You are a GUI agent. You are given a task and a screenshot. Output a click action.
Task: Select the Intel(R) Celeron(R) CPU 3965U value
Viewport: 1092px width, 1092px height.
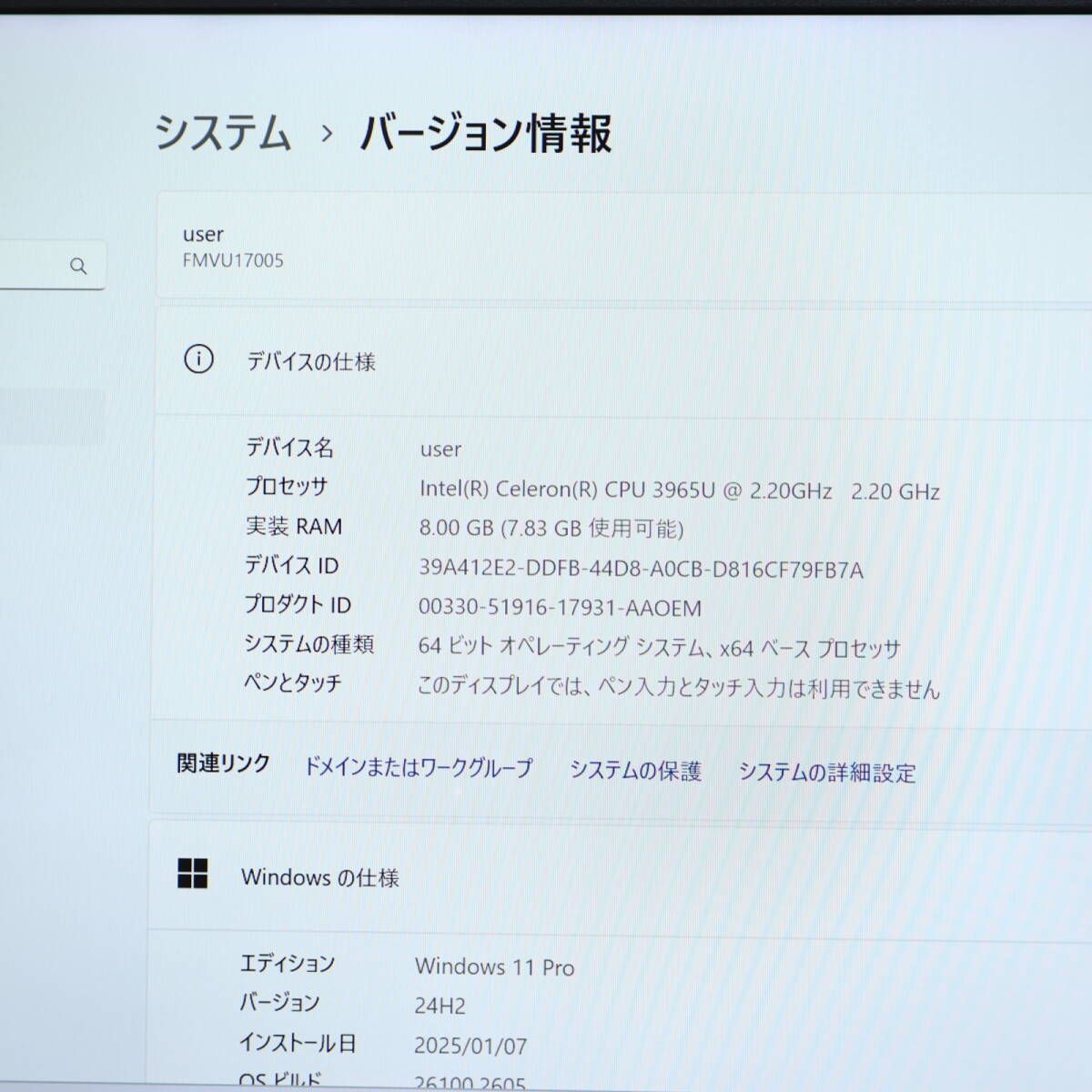click(679, 490)
